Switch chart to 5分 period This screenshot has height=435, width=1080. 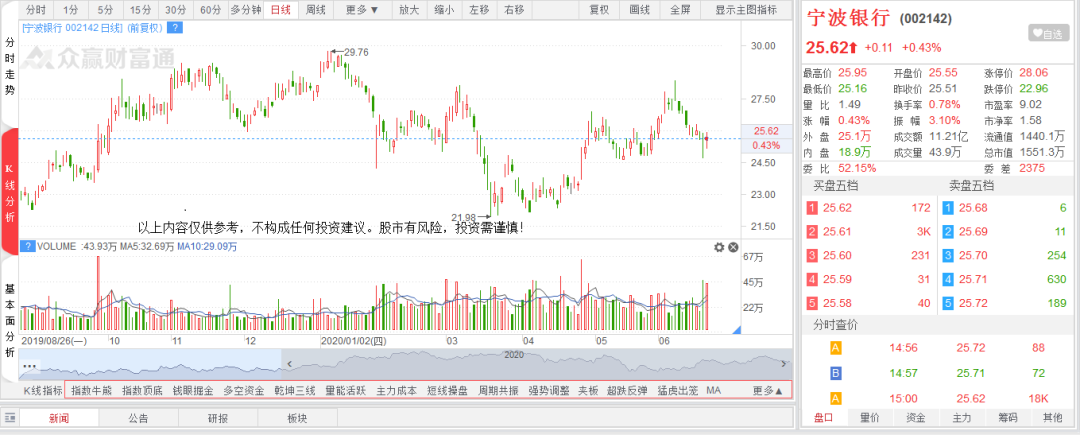pyautogui.click(x=105, y=10)
